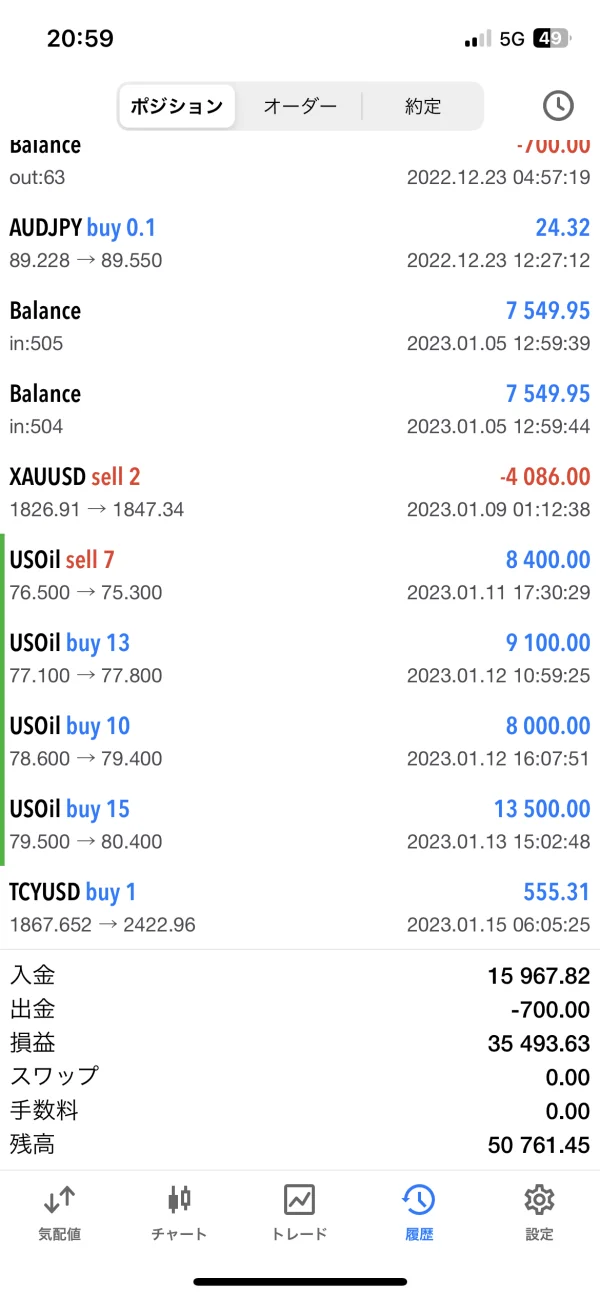This screenshot has height=1298, width=600.
Task: Tap the battery indicator in status bar
Action: [551, 39]
